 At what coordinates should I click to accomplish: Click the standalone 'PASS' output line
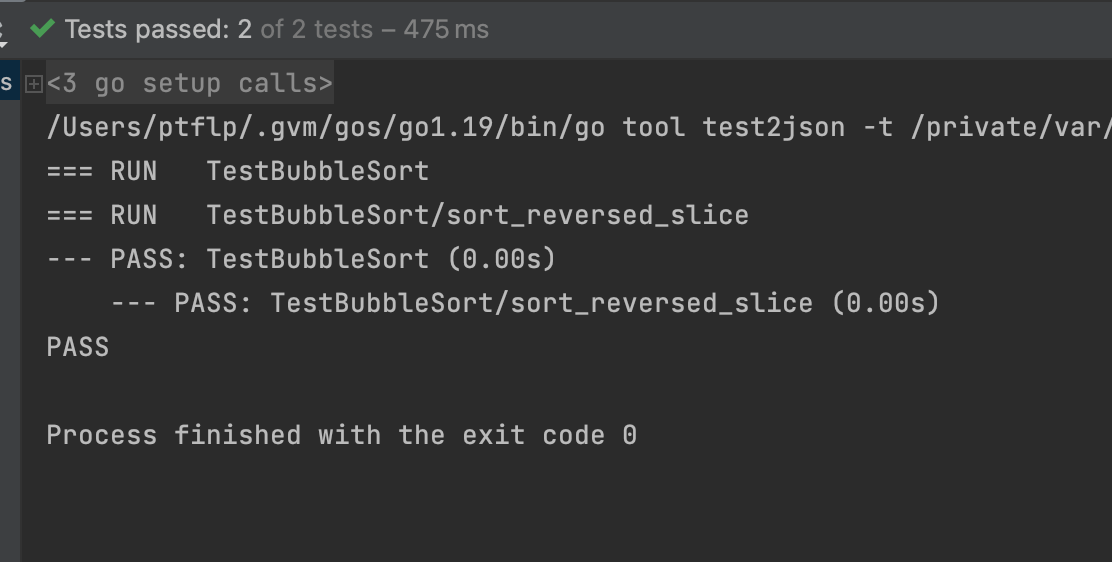77,348
